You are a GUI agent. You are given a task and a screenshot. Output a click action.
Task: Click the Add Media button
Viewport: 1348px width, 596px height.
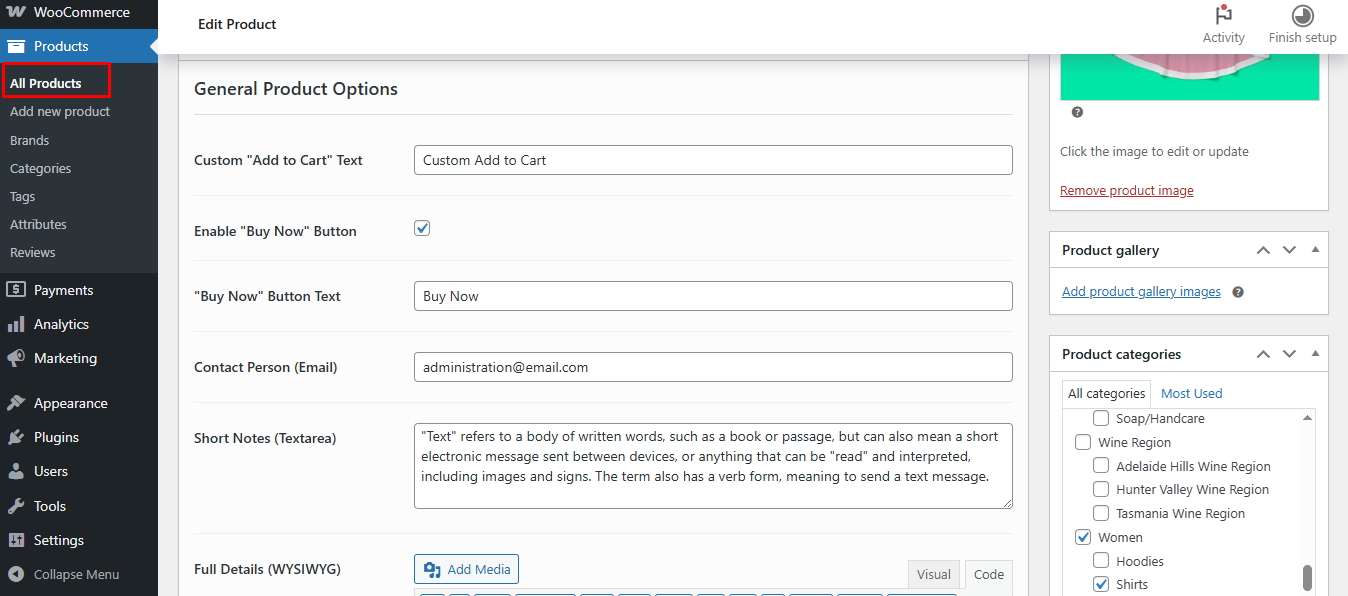(x=466, y=569)
